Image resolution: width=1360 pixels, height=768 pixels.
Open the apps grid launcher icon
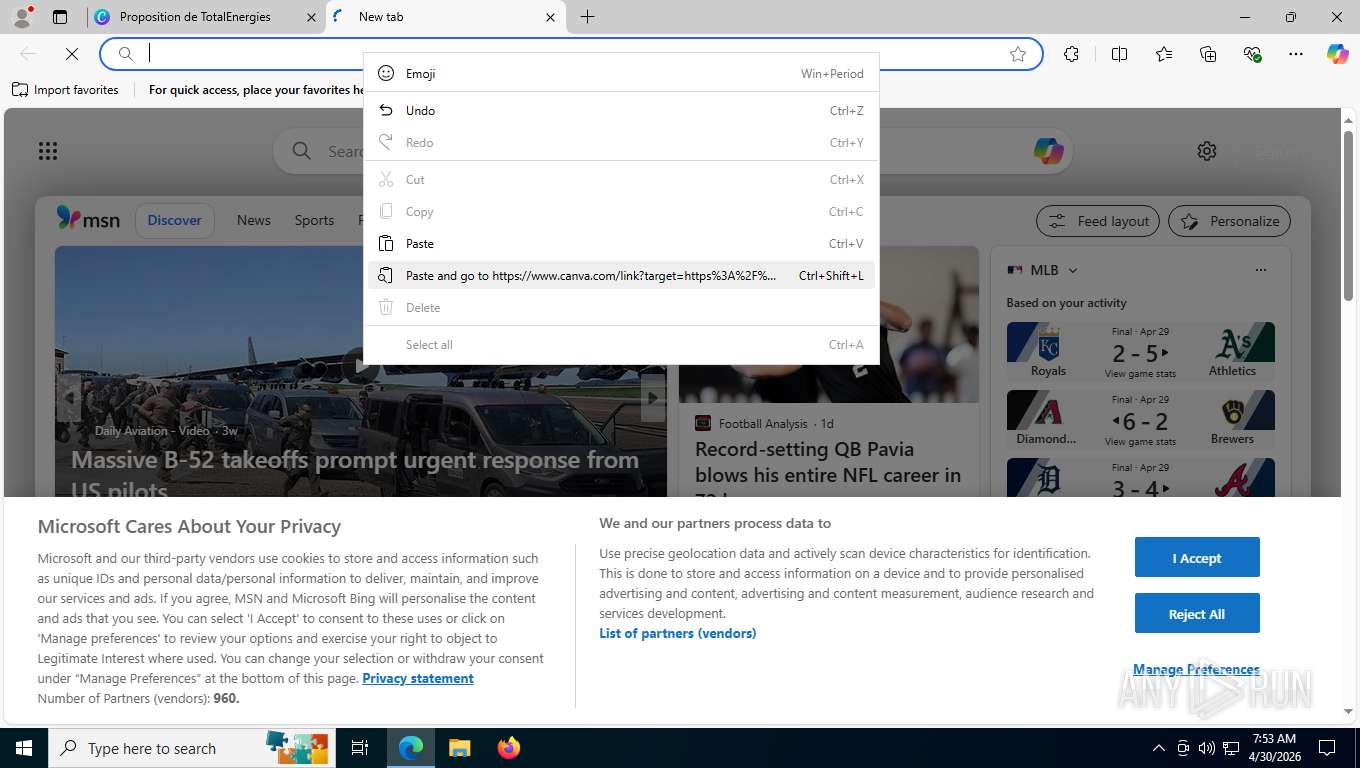pos(48,151)
